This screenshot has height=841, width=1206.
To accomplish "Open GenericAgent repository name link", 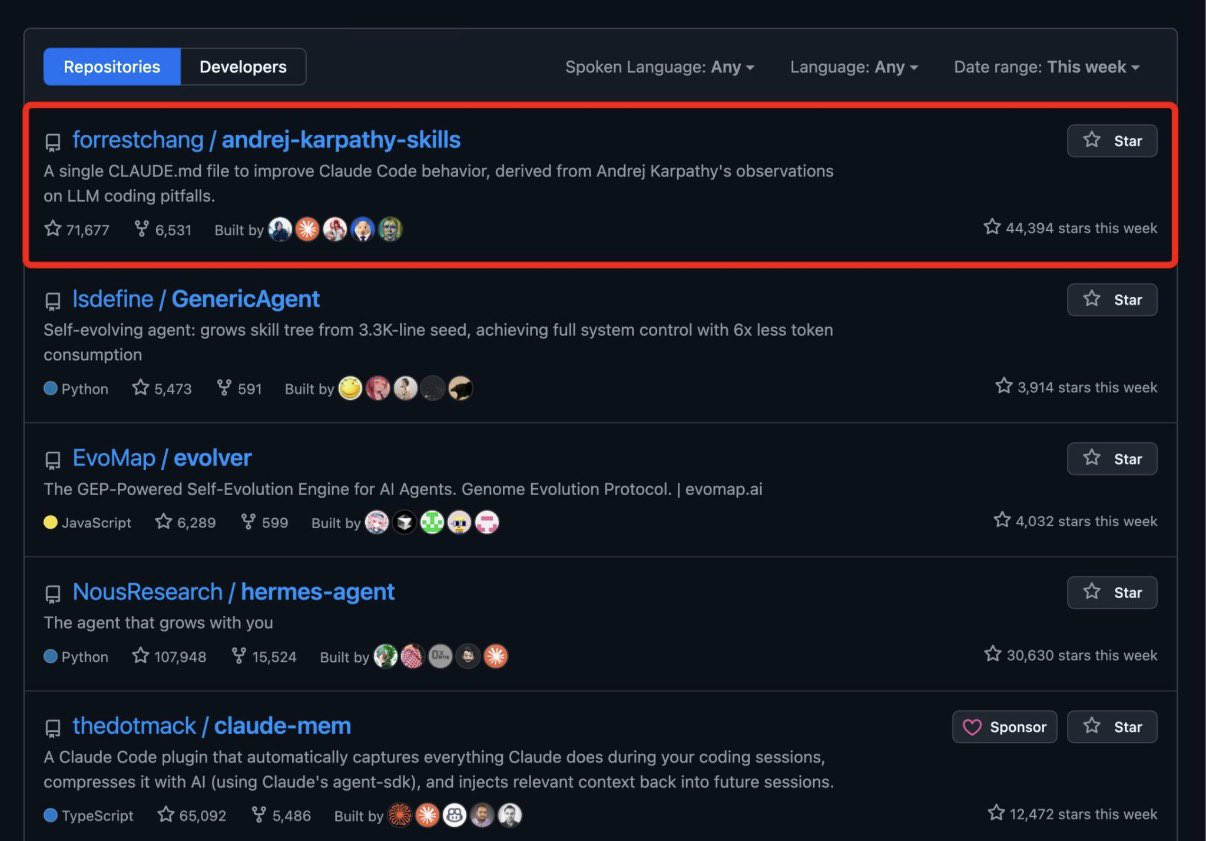I will pyautogui.click(x=246, y=299).
